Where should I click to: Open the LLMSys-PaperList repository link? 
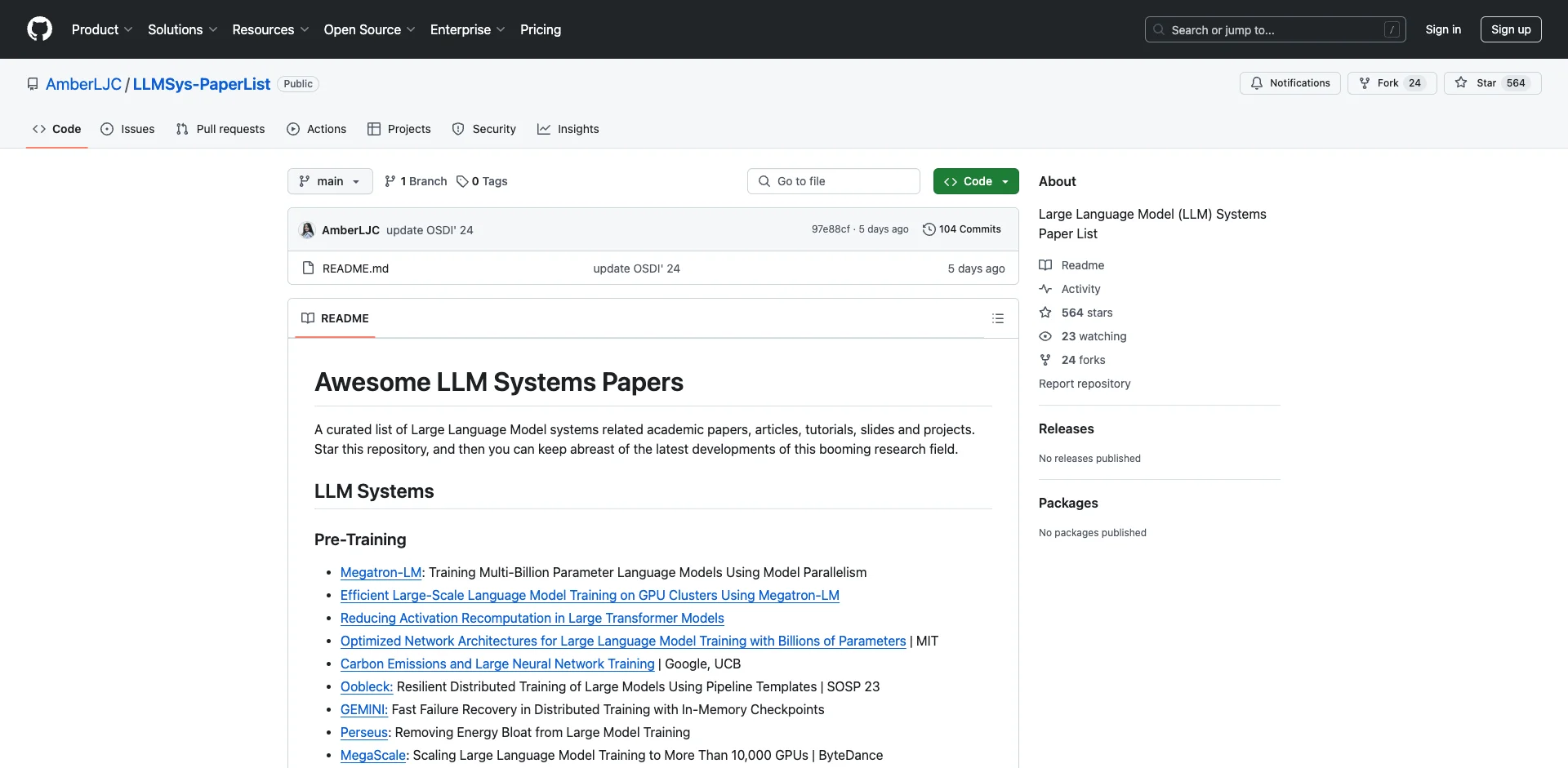[202, 84]
